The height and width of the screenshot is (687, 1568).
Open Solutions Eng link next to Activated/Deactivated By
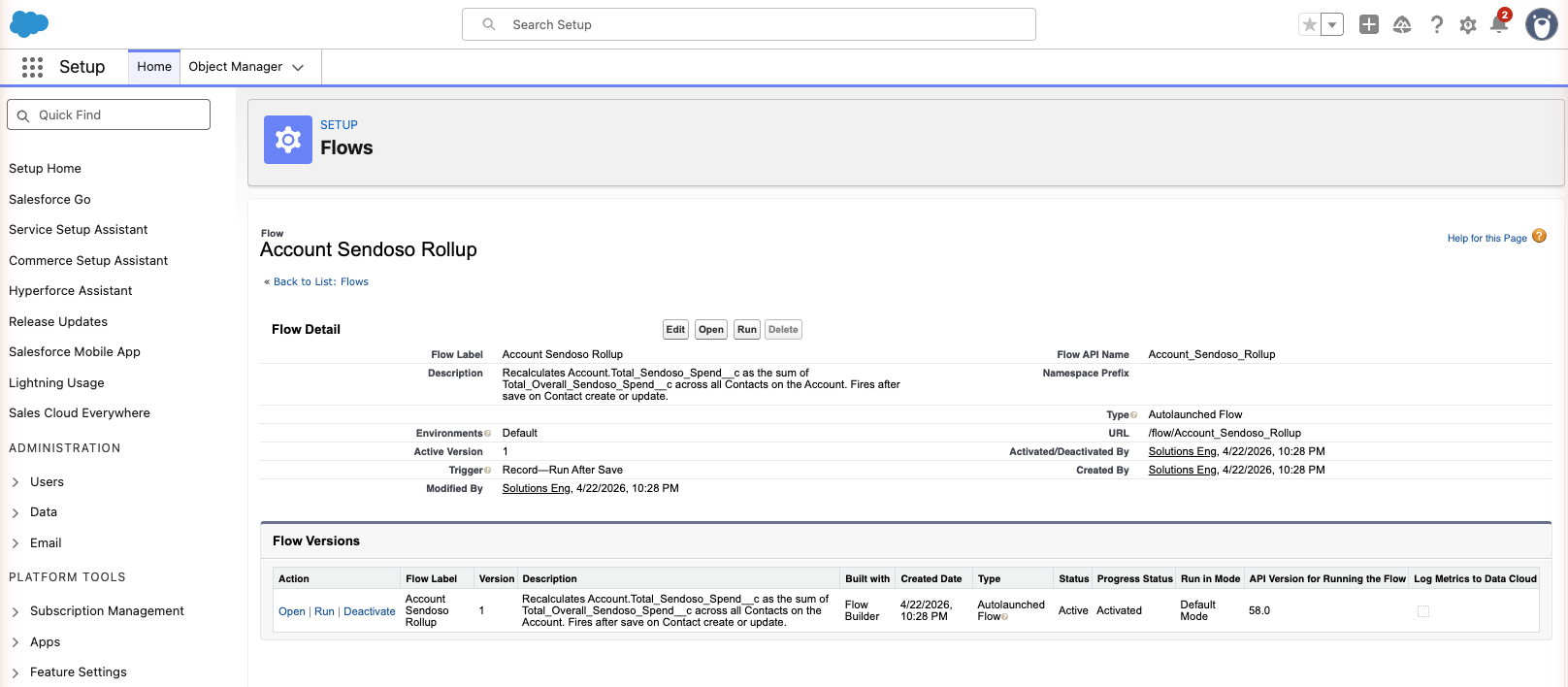coord(1183,452)
